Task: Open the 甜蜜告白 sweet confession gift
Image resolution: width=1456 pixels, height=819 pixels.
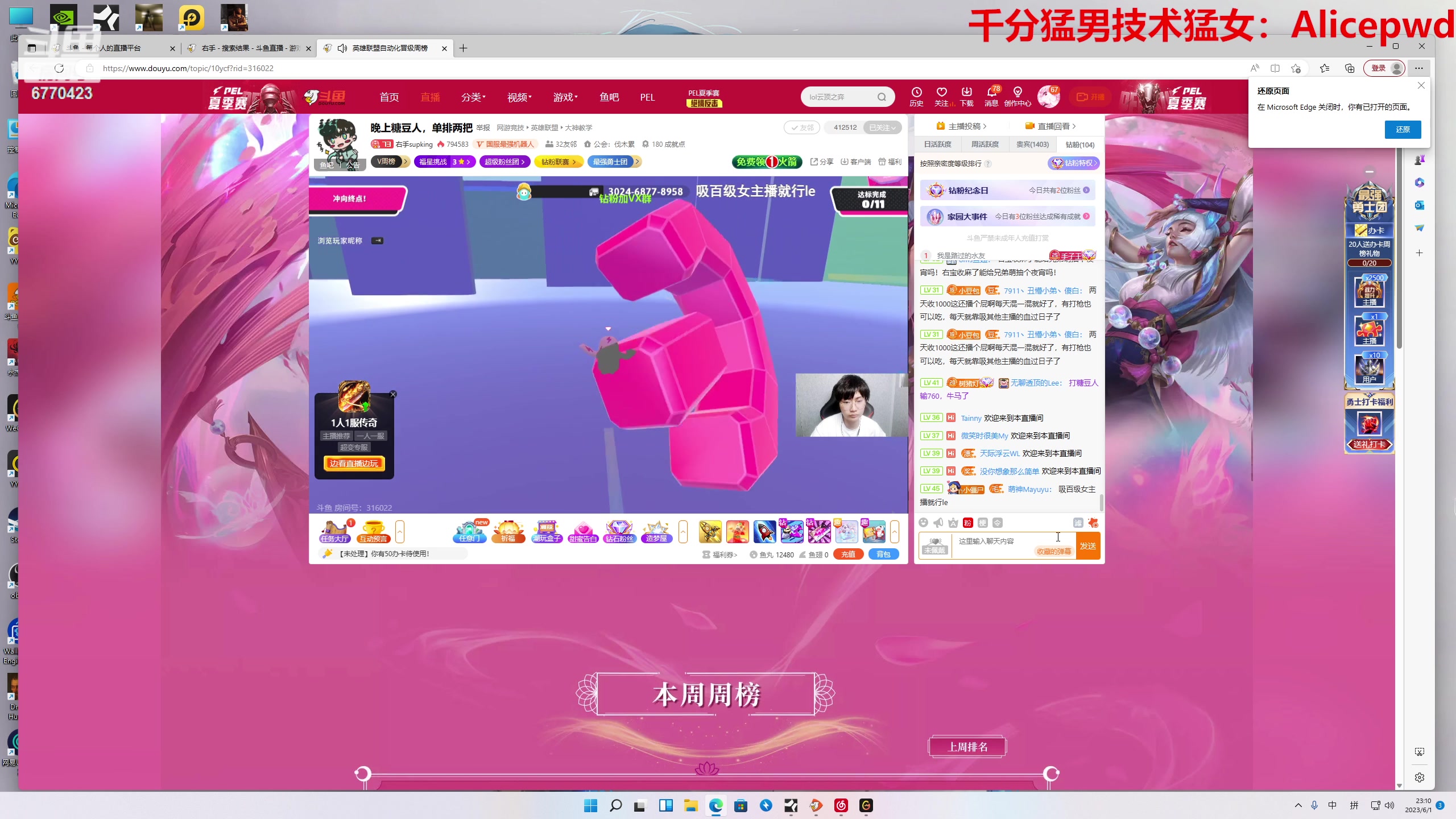Action: [582, 532]
